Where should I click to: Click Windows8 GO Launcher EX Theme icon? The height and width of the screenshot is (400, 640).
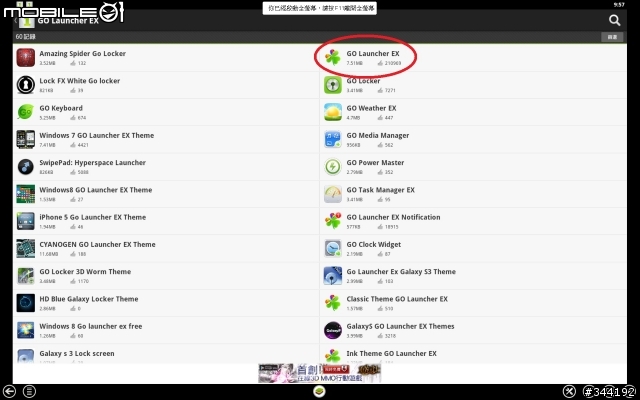pyautogui.click(x=25, y=194)
